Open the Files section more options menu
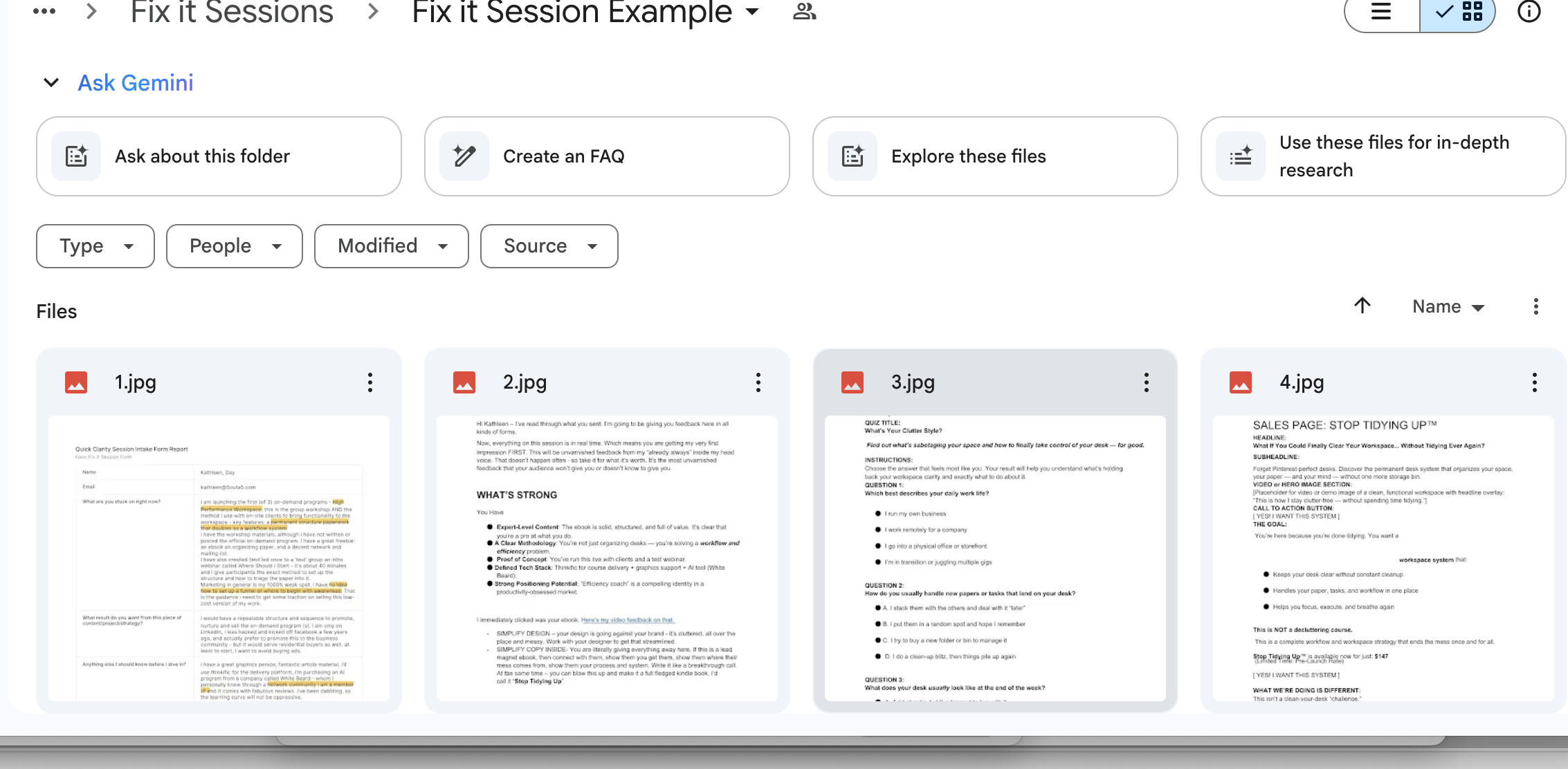The width and height of the screenshot is (1568, 769). [x=1535, y=307]
